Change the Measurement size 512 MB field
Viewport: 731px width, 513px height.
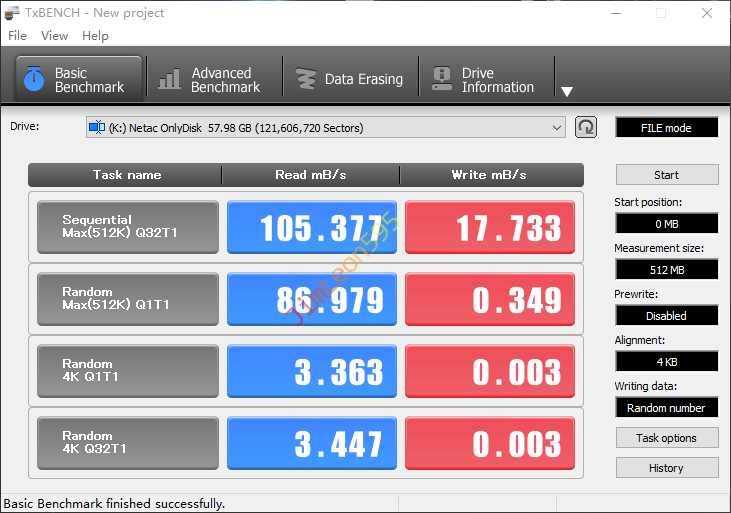point(666,270)
